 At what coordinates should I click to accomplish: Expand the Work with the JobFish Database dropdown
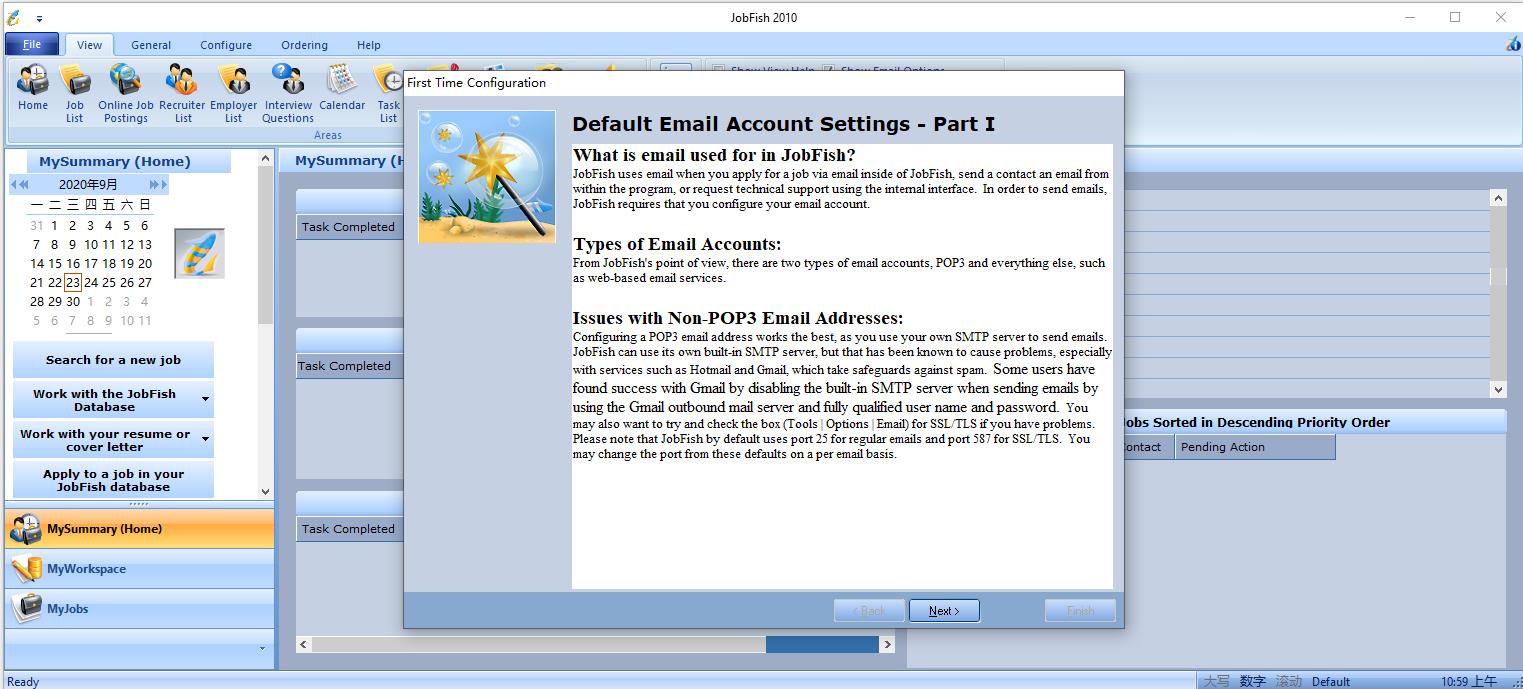206,400
